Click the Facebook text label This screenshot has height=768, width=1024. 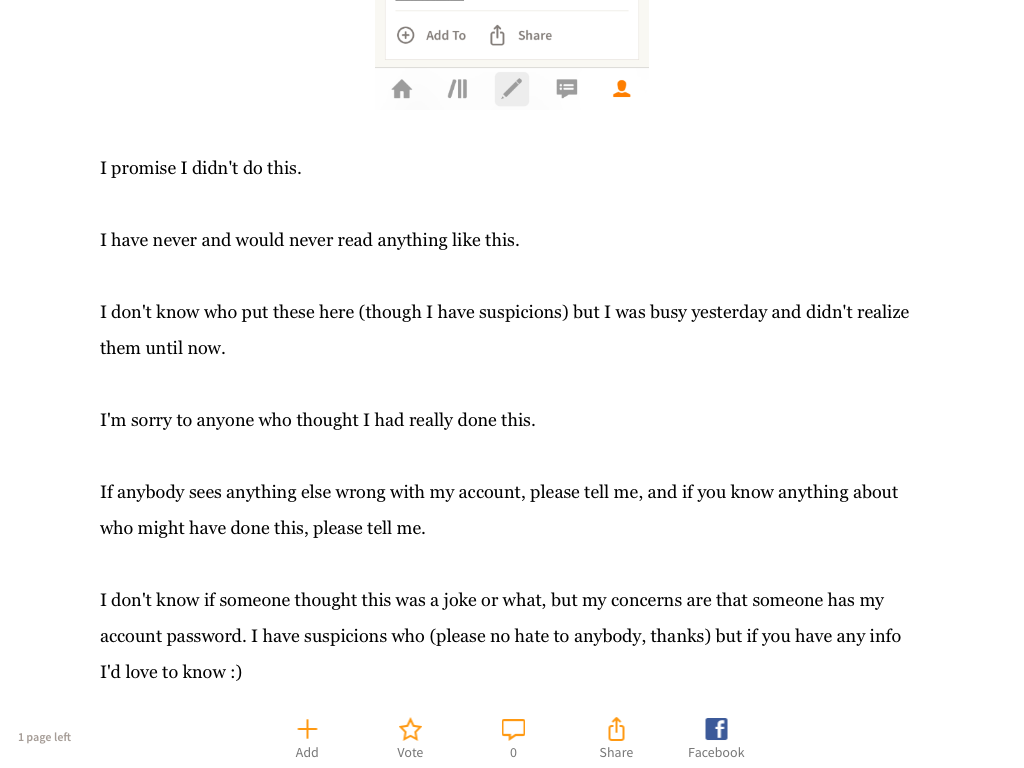(x=716, y=752)
